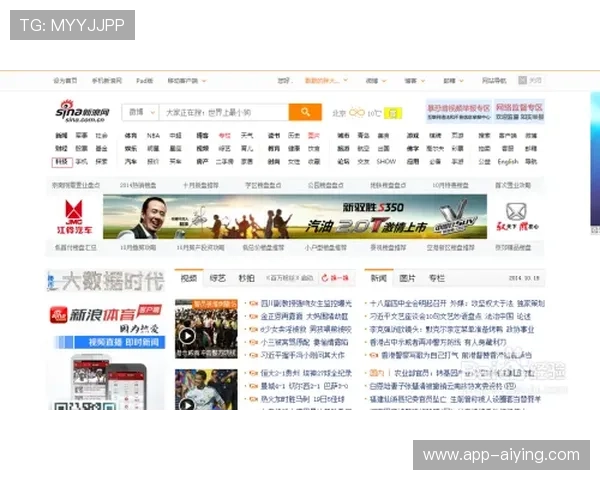Open the English navigation link
600x480 pixels.
point(508,162)
